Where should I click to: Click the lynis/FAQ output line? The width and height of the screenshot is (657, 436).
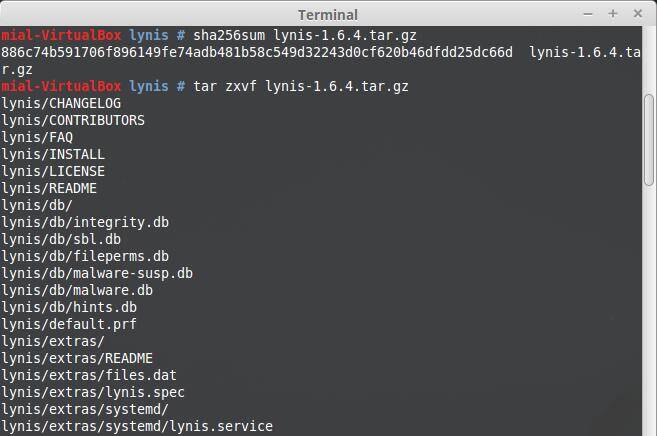pos(37,137)
